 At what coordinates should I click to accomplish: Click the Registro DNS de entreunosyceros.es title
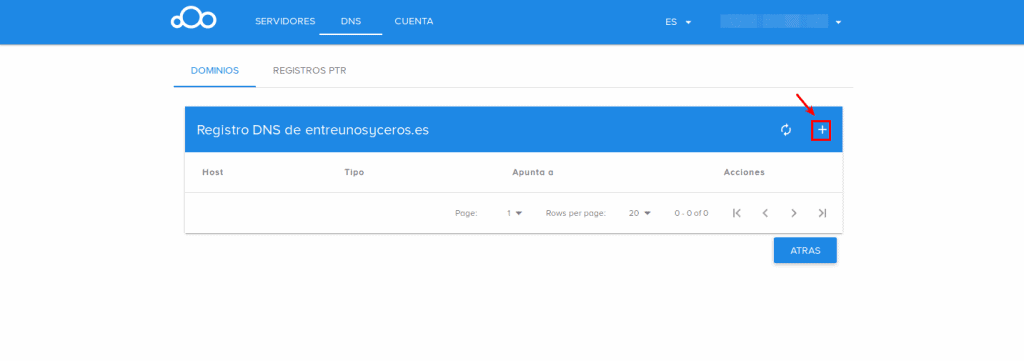[313, 130]
